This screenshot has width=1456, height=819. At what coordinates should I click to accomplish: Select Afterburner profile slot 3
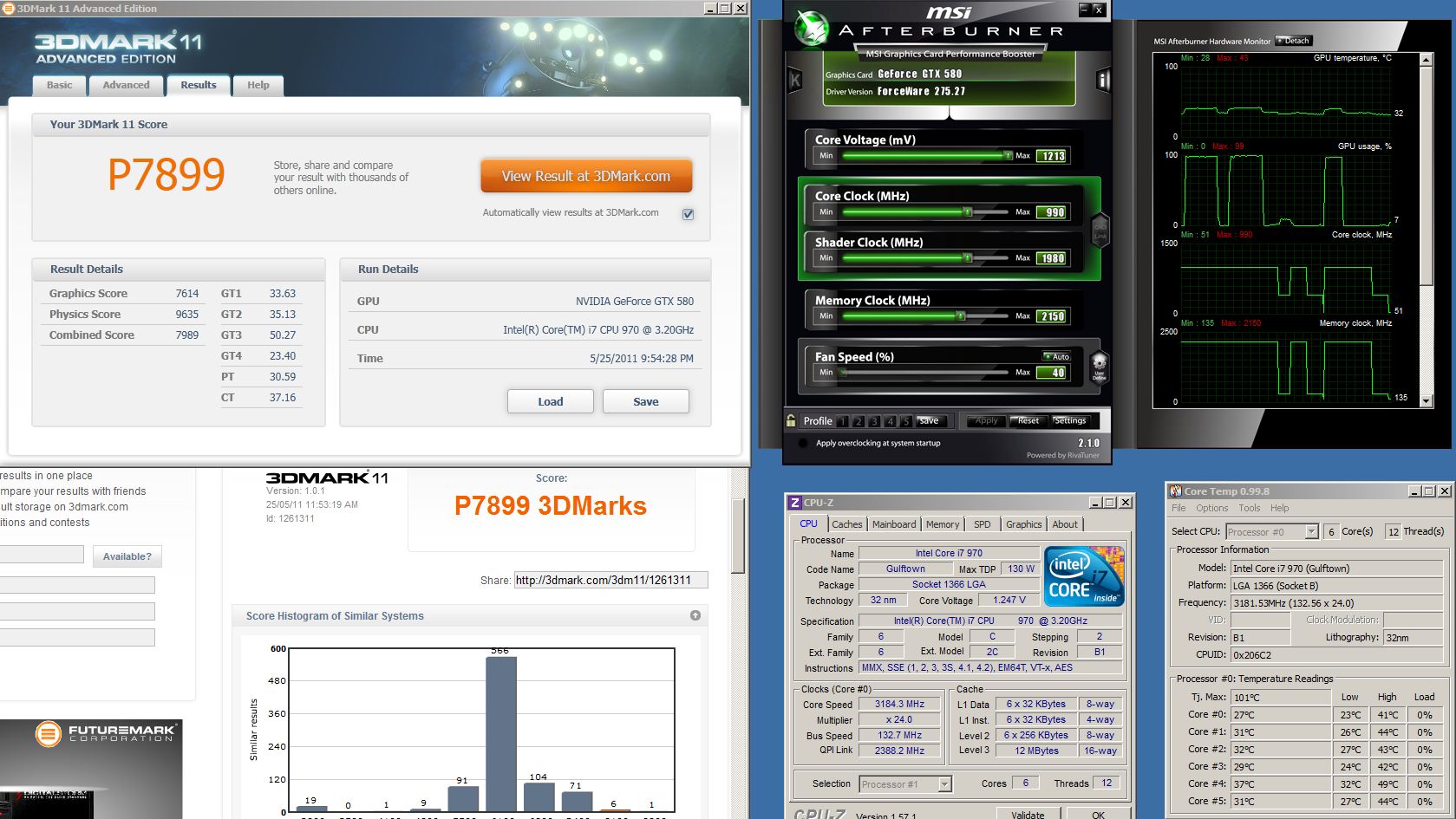(x=874, y=421)
